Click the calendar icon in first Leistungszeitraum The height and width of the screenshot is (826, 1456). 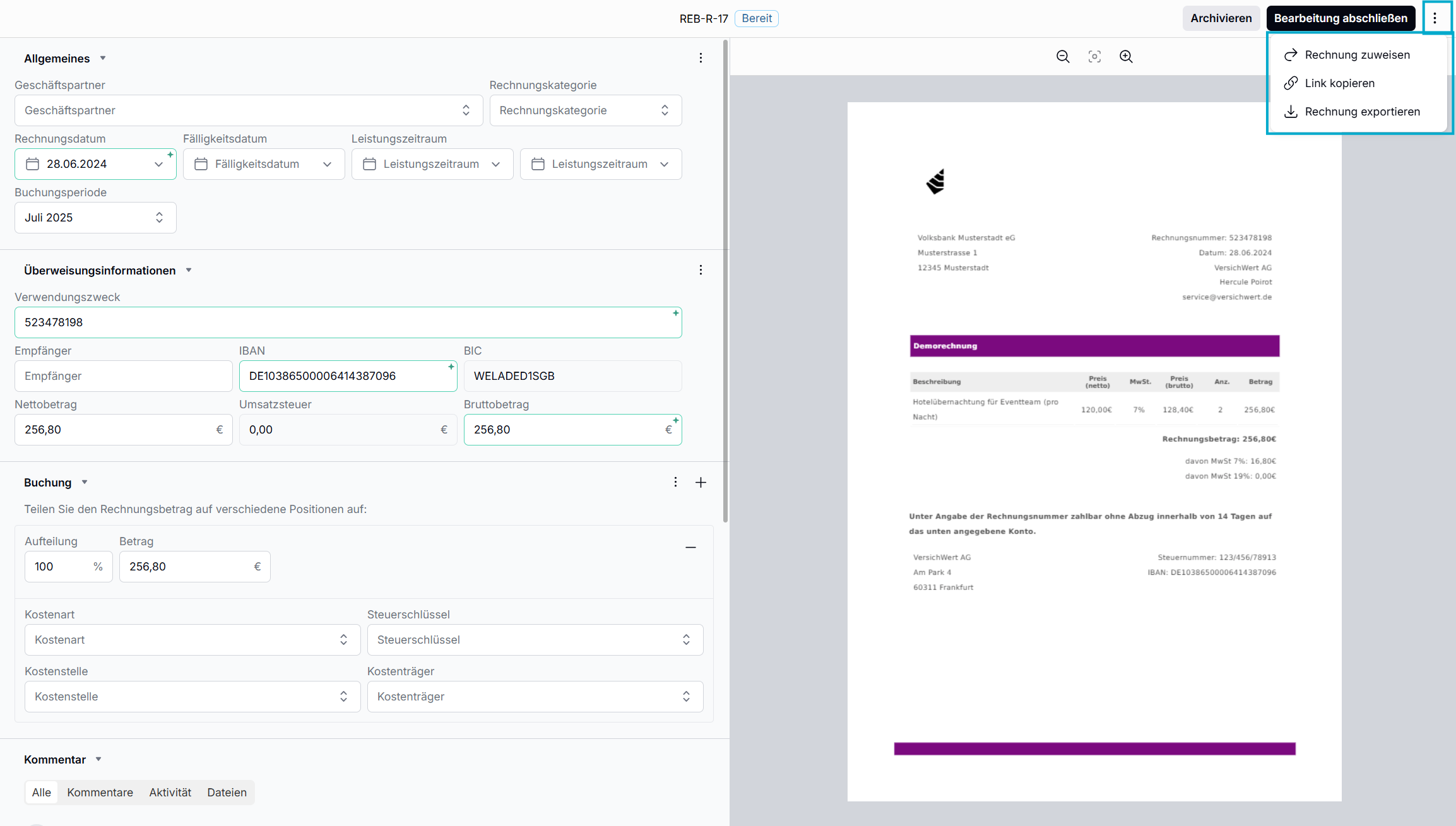click(370, 164)
